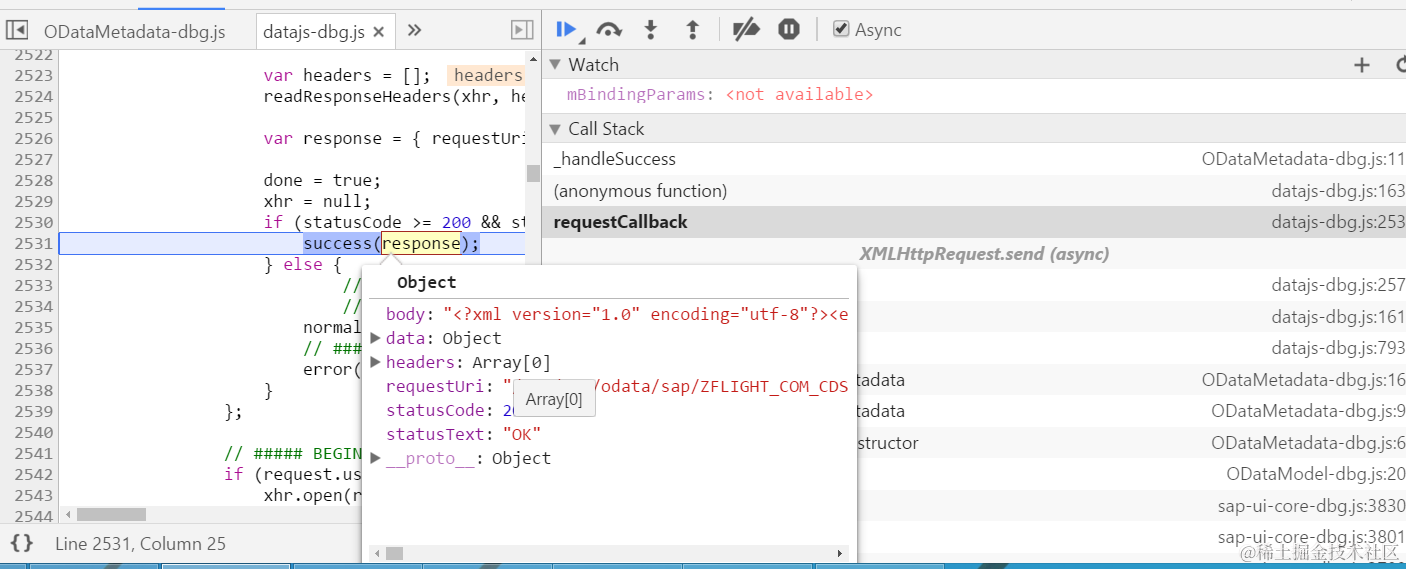Image resolution: width=1406 pixels, height=569 pixels.
Task: Select (anonymous function) call stack frame
Action: click(640, 191)
